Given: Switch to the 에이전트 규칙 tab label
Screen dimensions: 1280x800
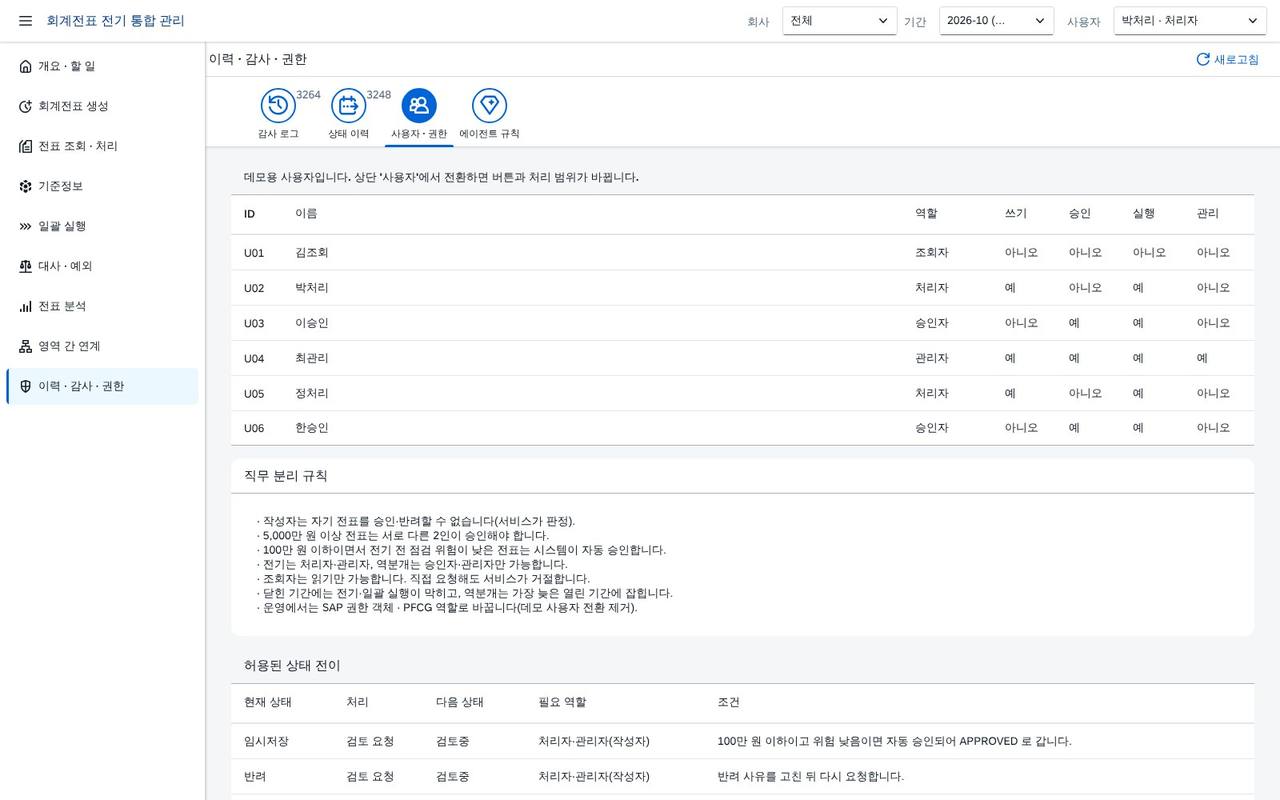Looking at the screenshot, I should tap(489, 133).
